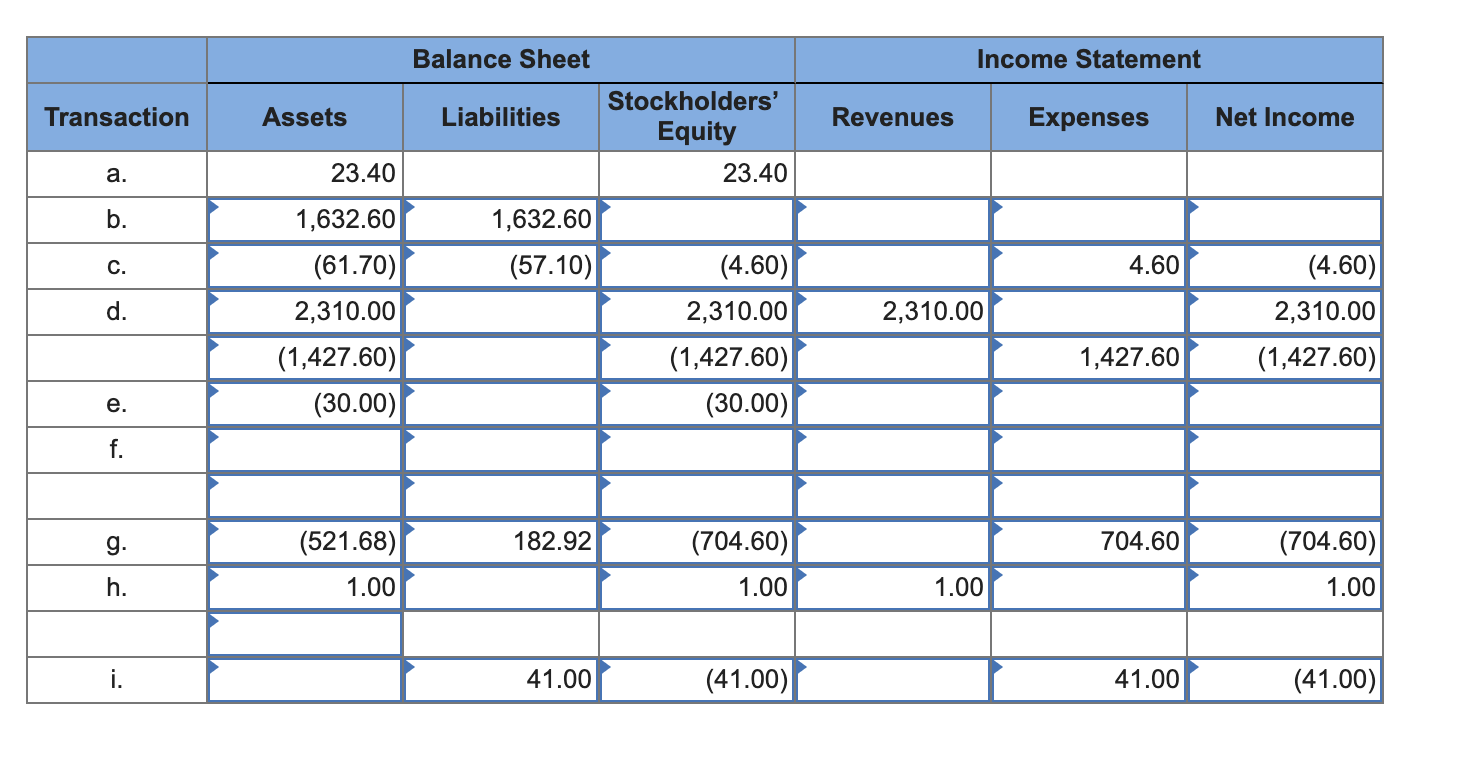Screen dimensions: 1470x776
Task: Click Expenses cell showing 704.60
Action: (x=1088, y=541)
